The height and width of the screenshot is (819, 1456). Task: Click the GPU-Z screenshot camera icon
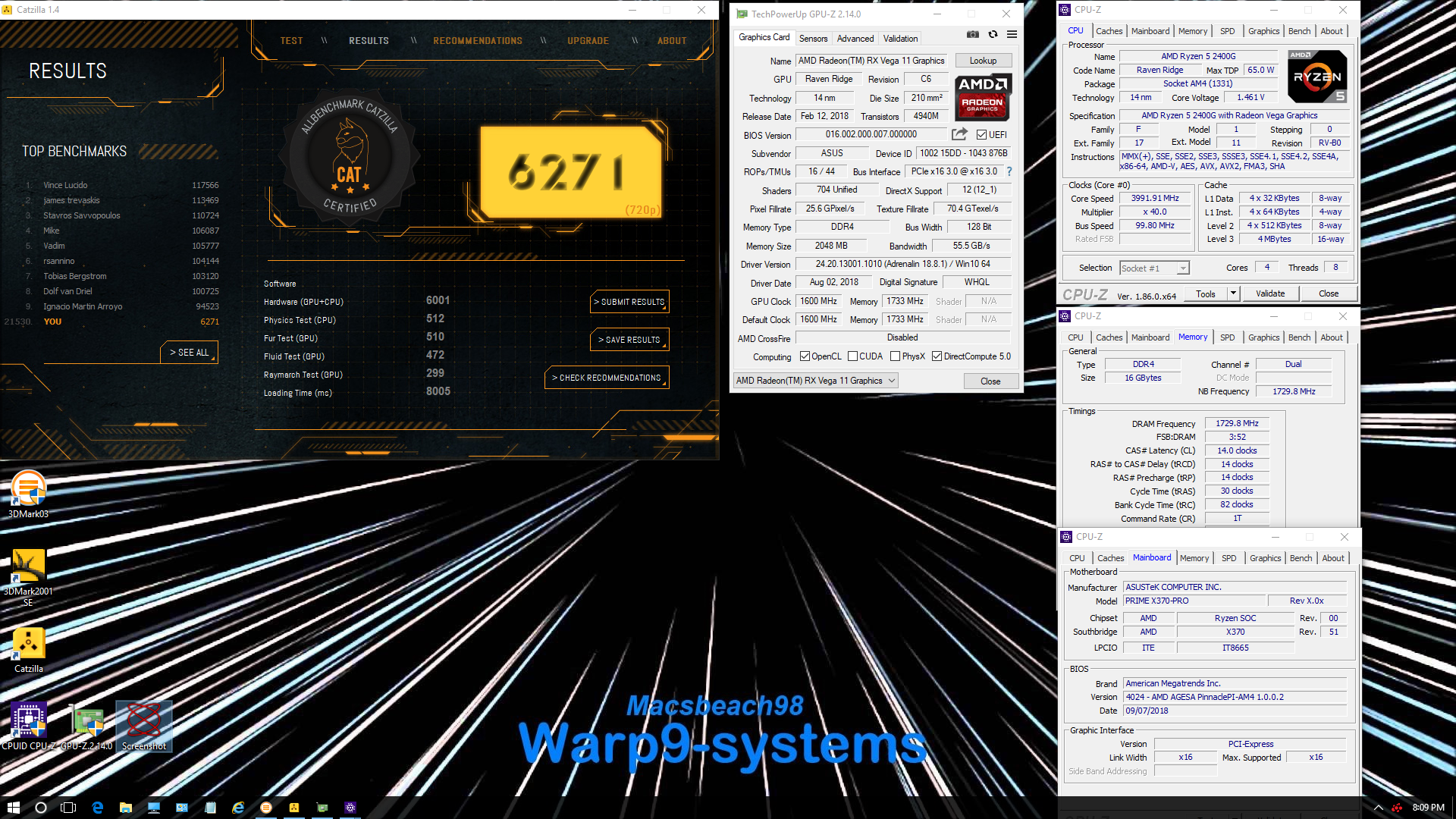coord(973,34)
